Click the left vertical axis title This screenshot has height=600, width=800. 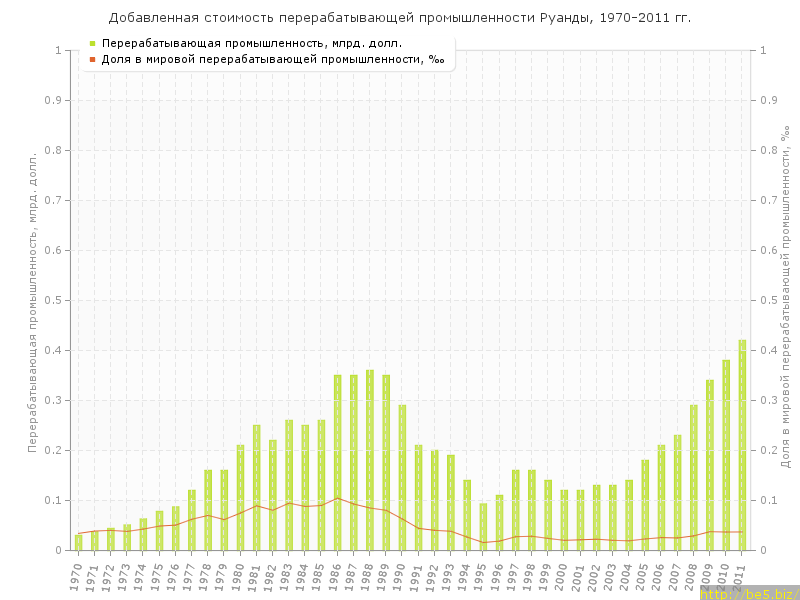32,300
